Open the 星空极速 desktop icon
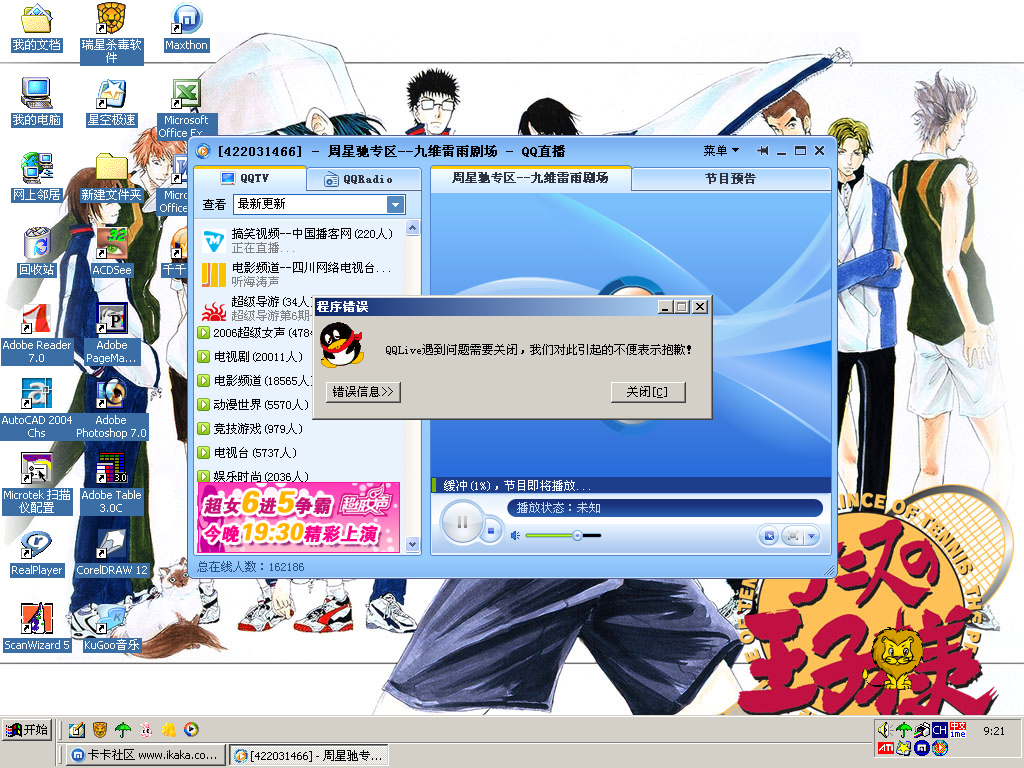 coord(112,102)
